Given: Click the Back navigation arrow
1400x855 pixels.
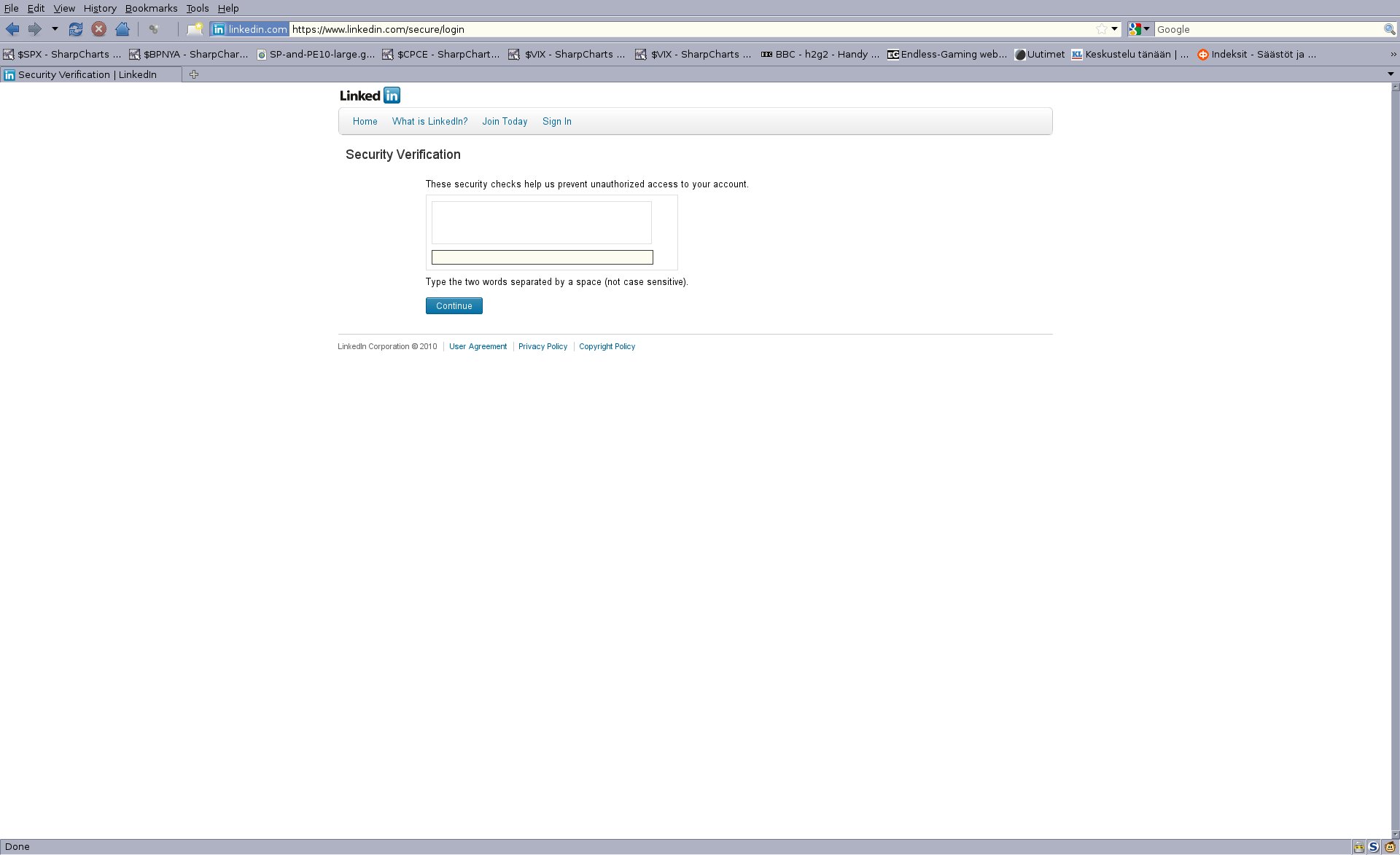Looking at the screenshot, I should point(12,29).
